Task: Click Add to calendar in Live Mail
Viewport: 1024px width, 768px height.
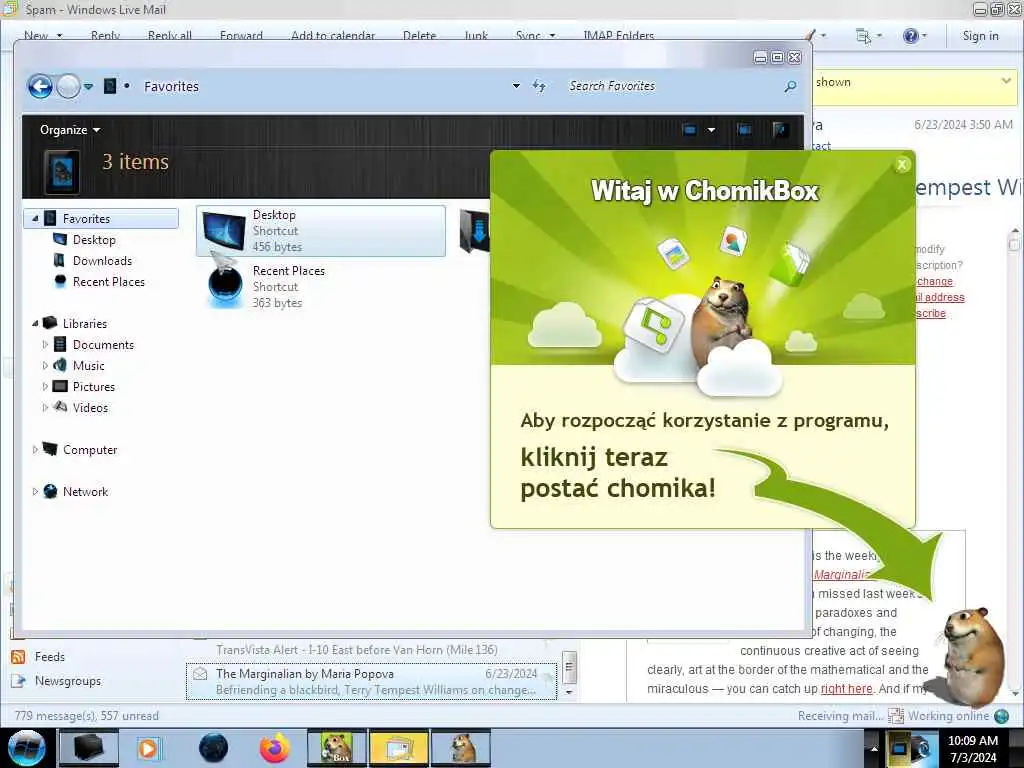Action: 333,36
